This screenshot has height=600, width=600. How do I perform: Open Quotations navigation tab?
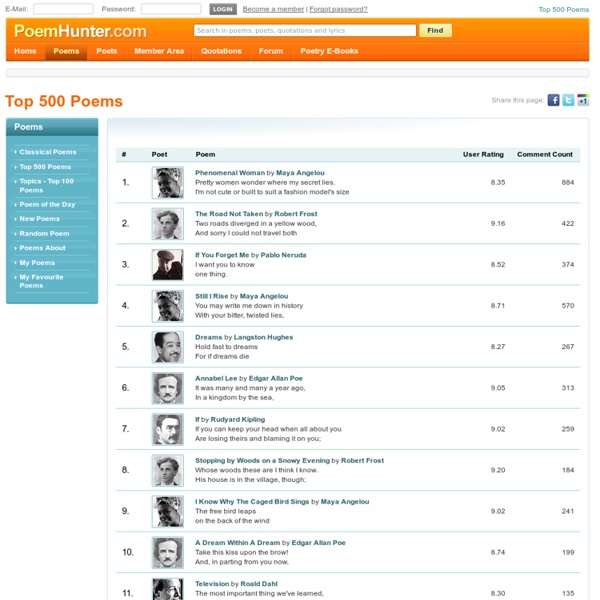pos(221,51)
